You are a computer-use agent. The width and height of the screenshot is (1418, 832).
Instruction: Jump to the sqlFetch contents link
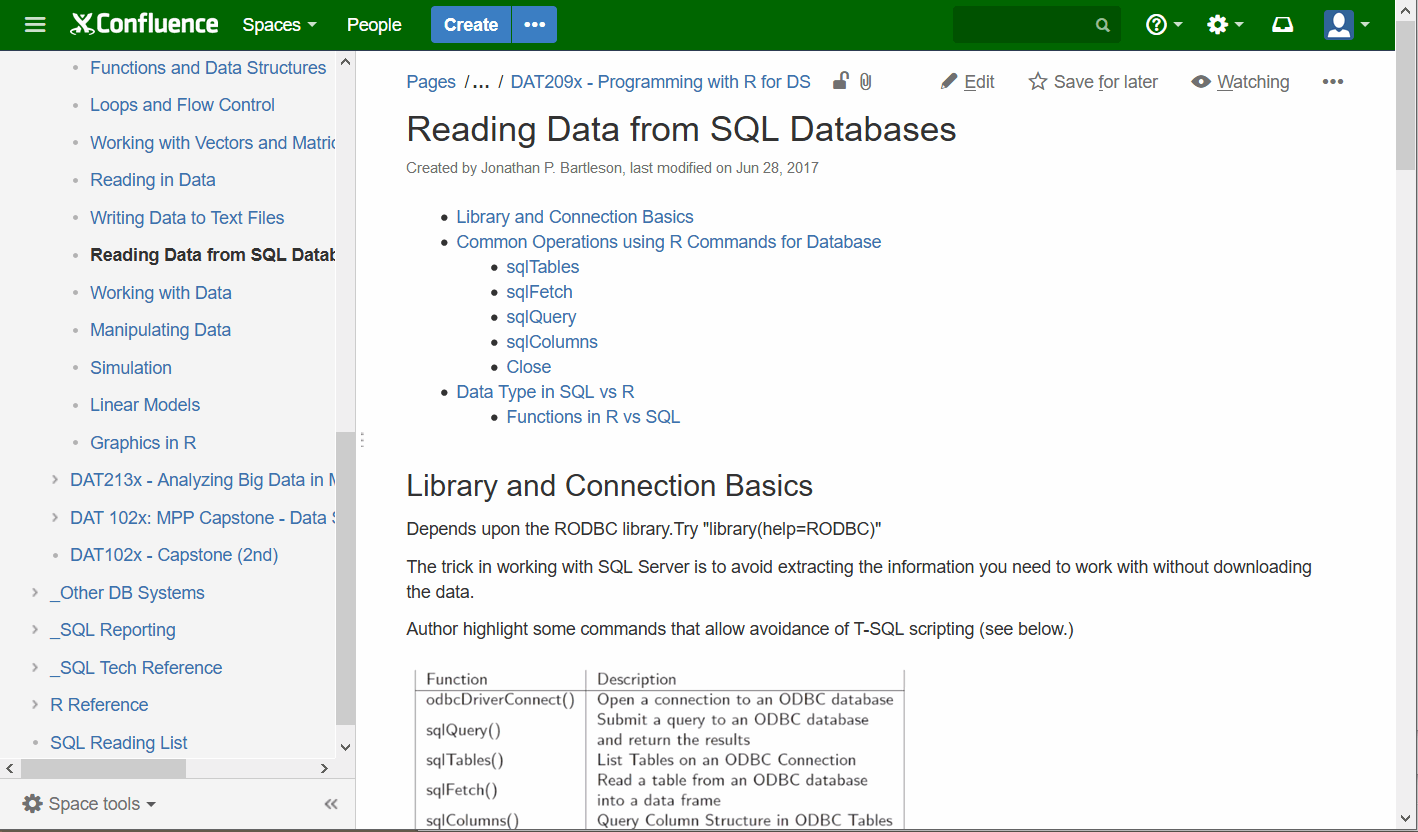539,292
